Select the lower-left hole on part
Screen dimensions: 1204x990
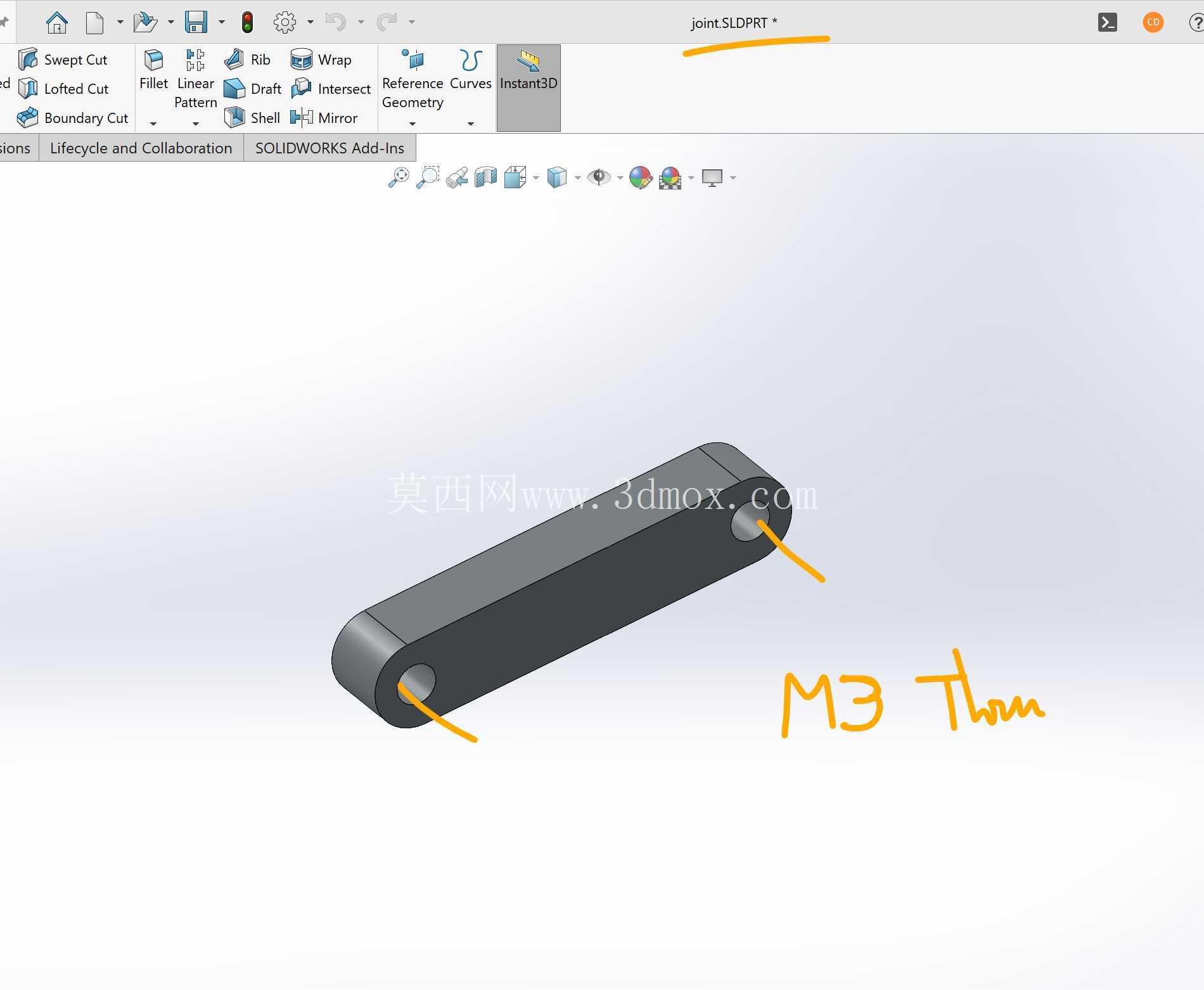click(416, 683)
